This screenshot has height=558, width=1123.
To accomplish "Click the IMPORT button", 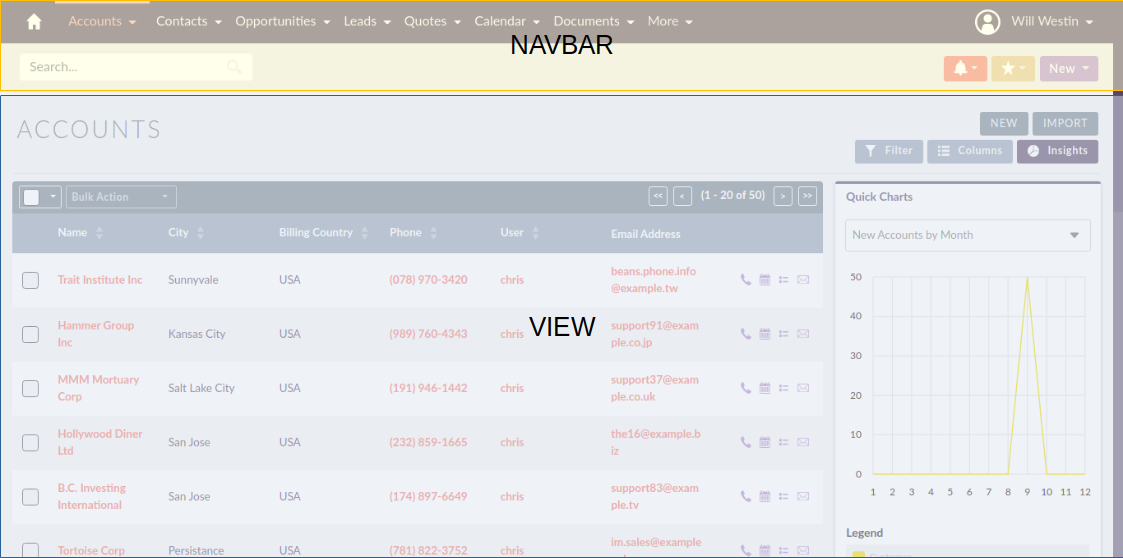I will point(1065,123).
